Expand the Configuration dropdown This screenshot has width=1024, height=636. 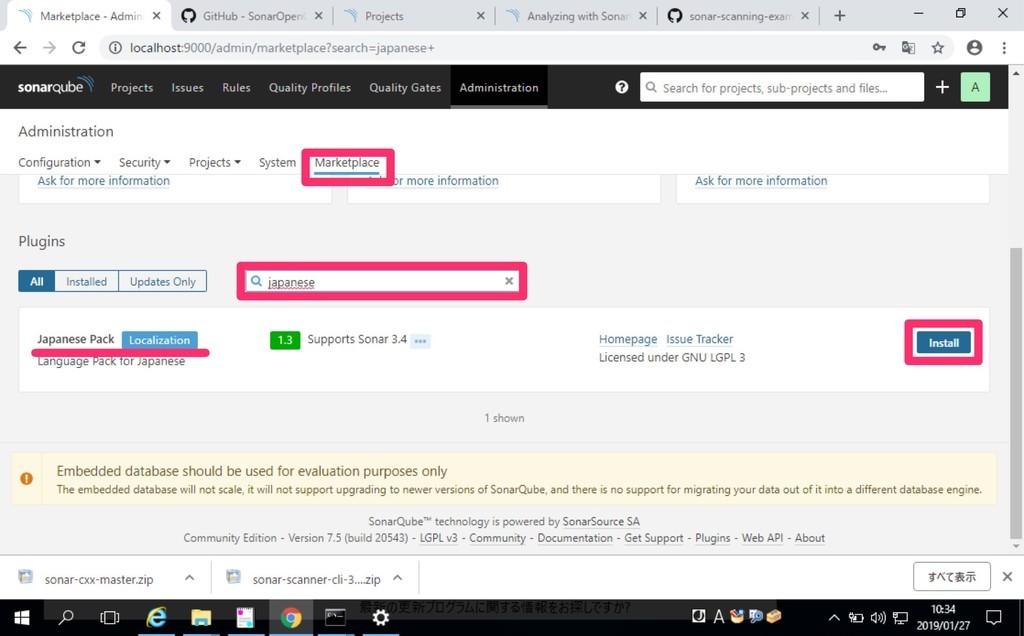[59, 163]
